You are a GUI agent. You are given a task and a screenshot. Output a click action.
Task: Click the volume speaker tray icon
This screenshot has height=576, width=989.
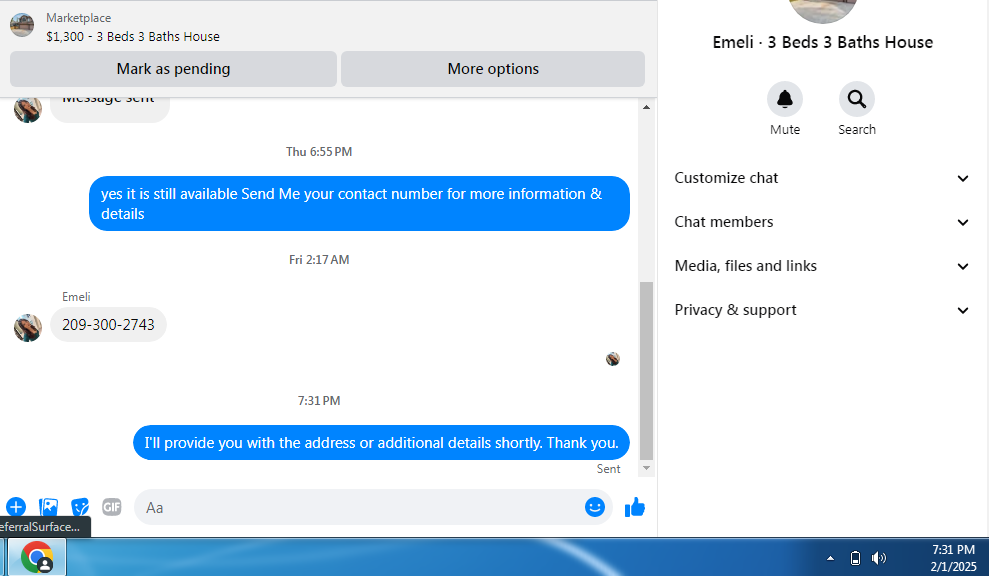click(x=878, y=558)
